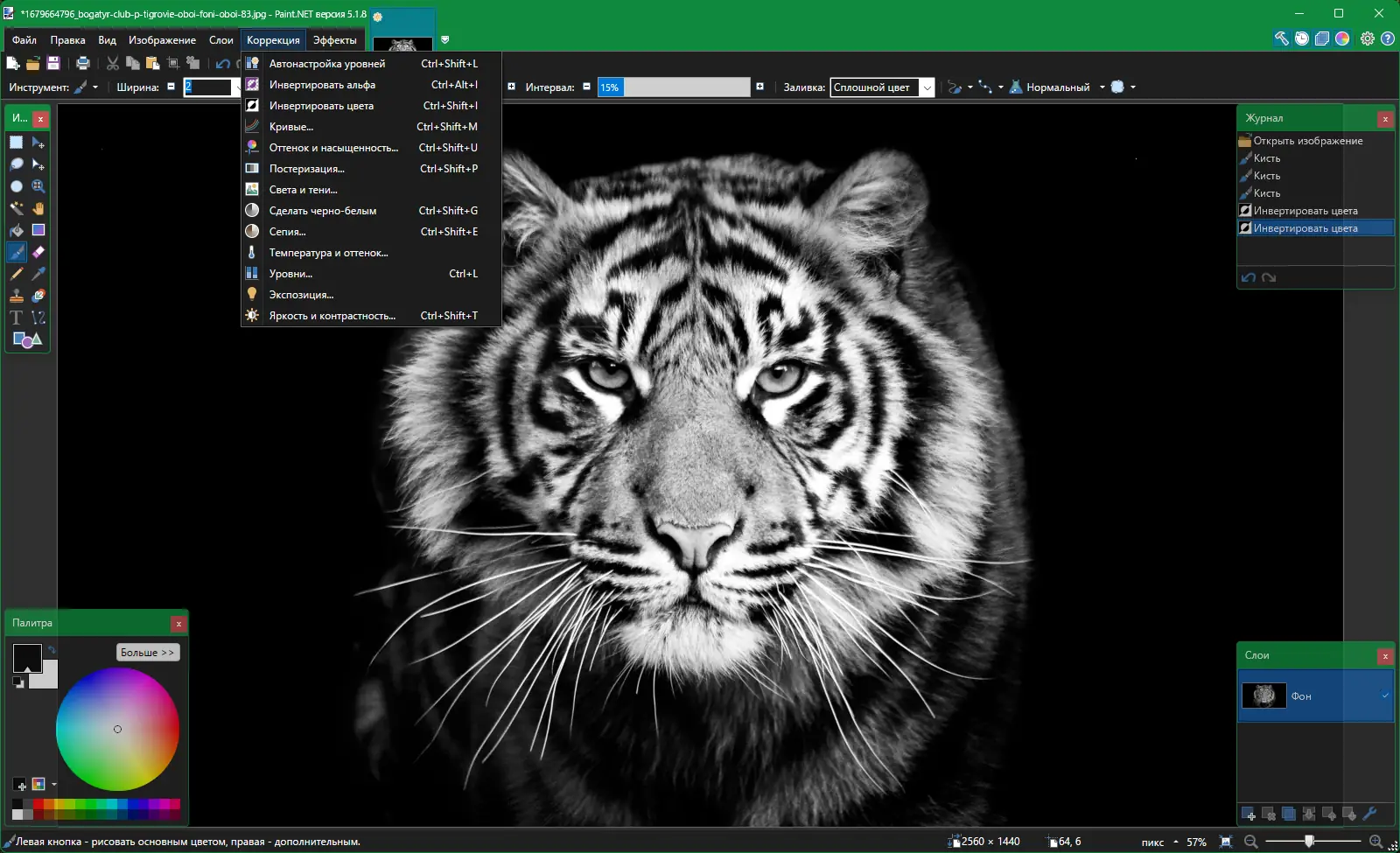Toggle the Colors window color-wheel icon
This screenshot has height=853, width=1400.
pos(1342,38)
